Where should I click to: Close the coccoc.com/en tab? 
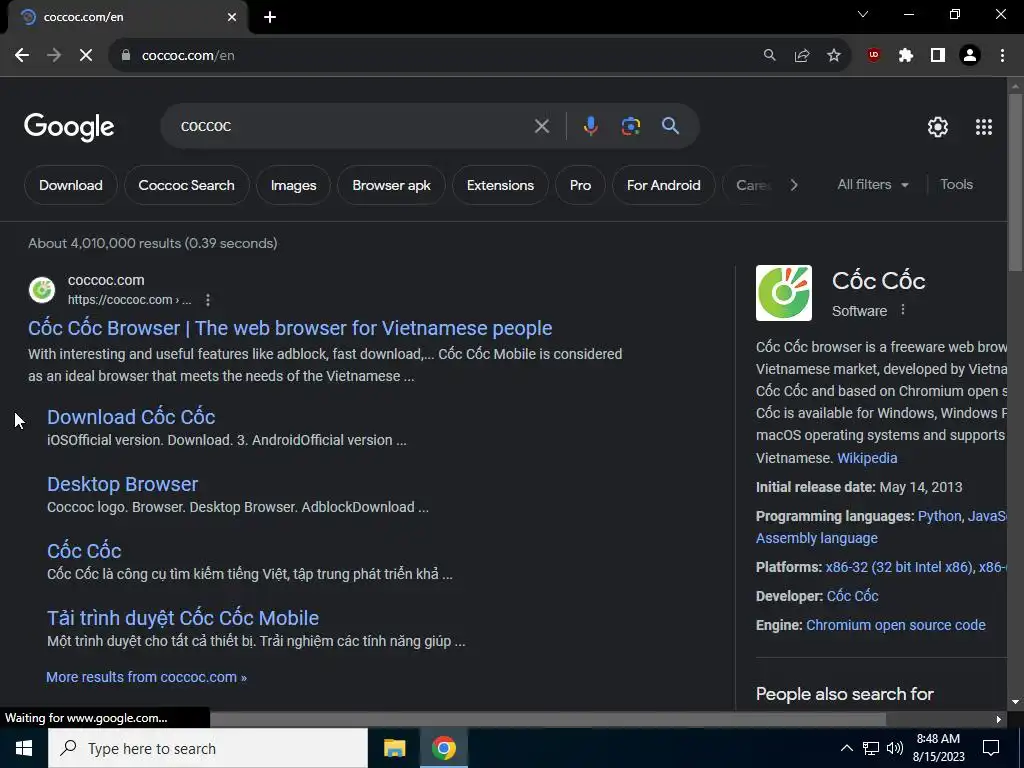(x=232, y=17)
